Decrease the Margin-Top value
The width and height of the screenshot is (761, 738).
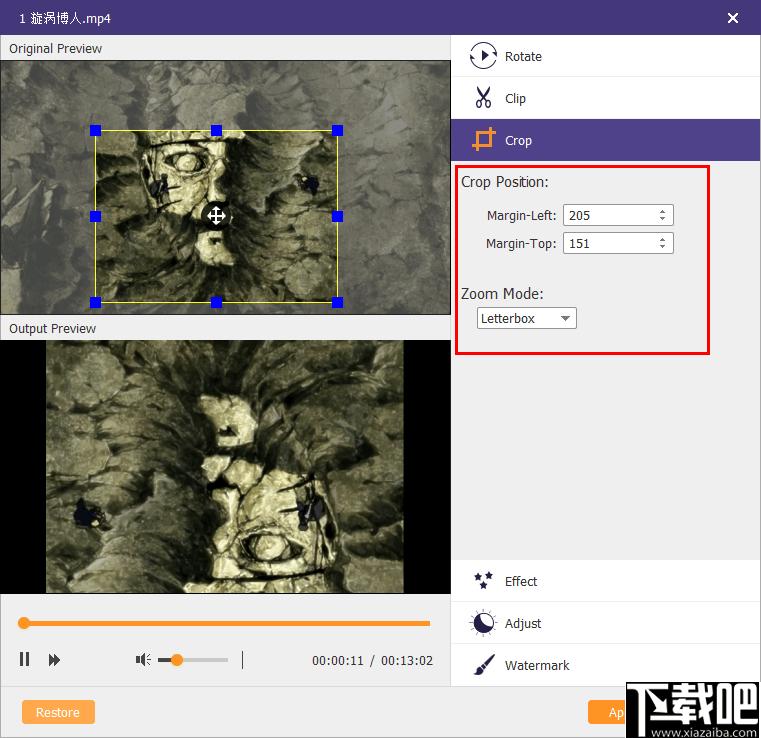coord(662,247)
